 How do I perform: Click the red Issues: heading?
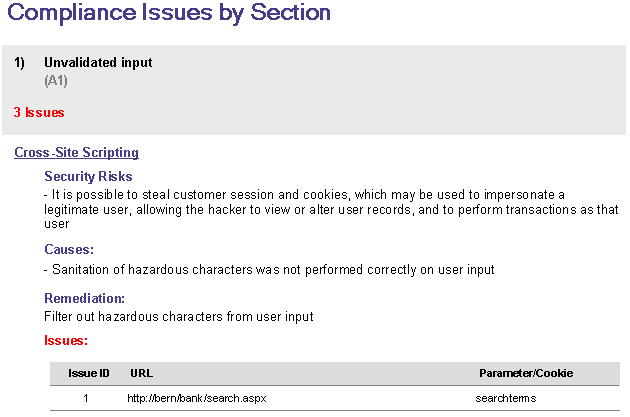pos(66,341)
